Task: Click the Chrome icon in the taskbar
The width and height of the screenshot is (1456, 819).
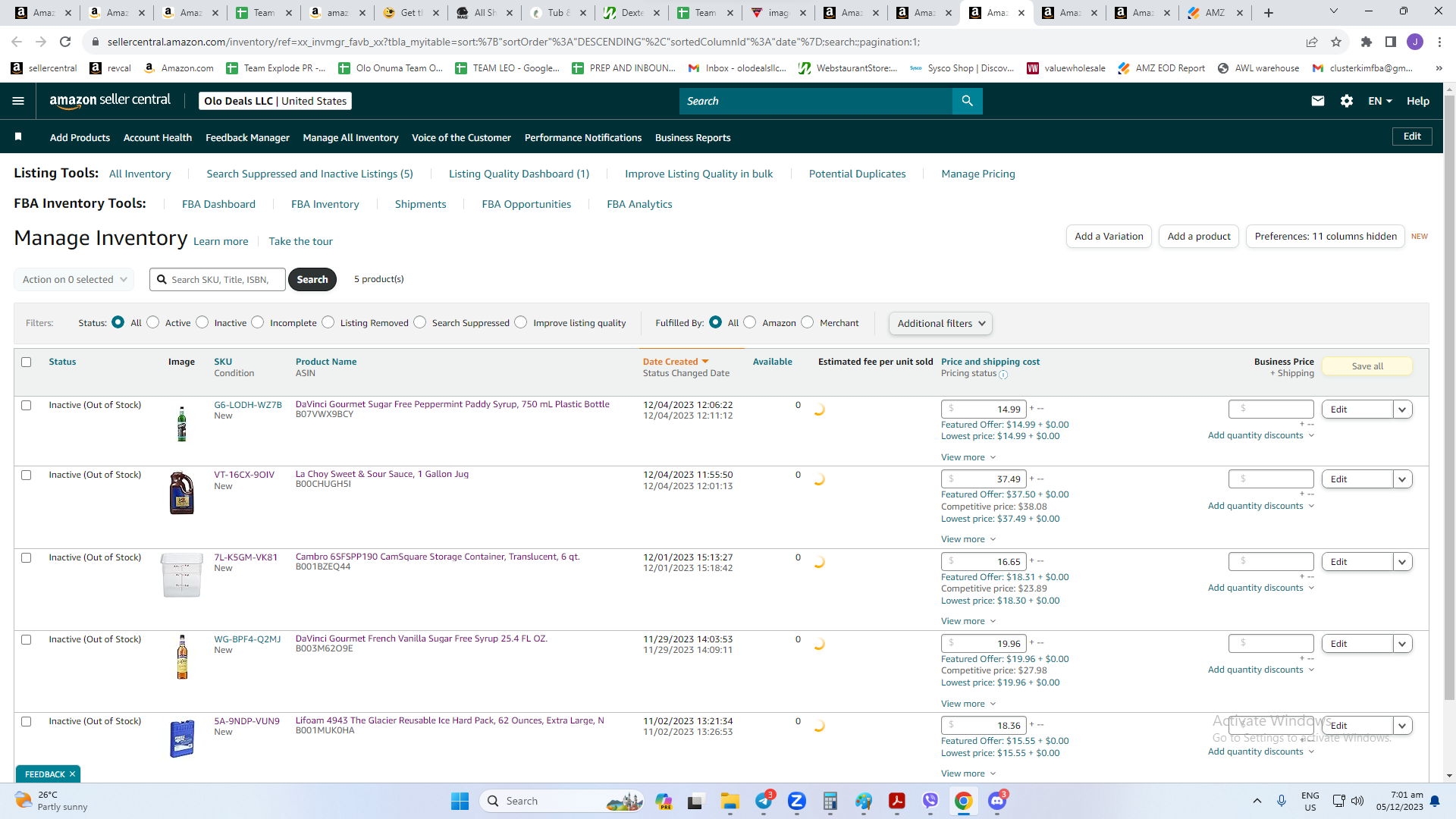Action: point(964,801)
